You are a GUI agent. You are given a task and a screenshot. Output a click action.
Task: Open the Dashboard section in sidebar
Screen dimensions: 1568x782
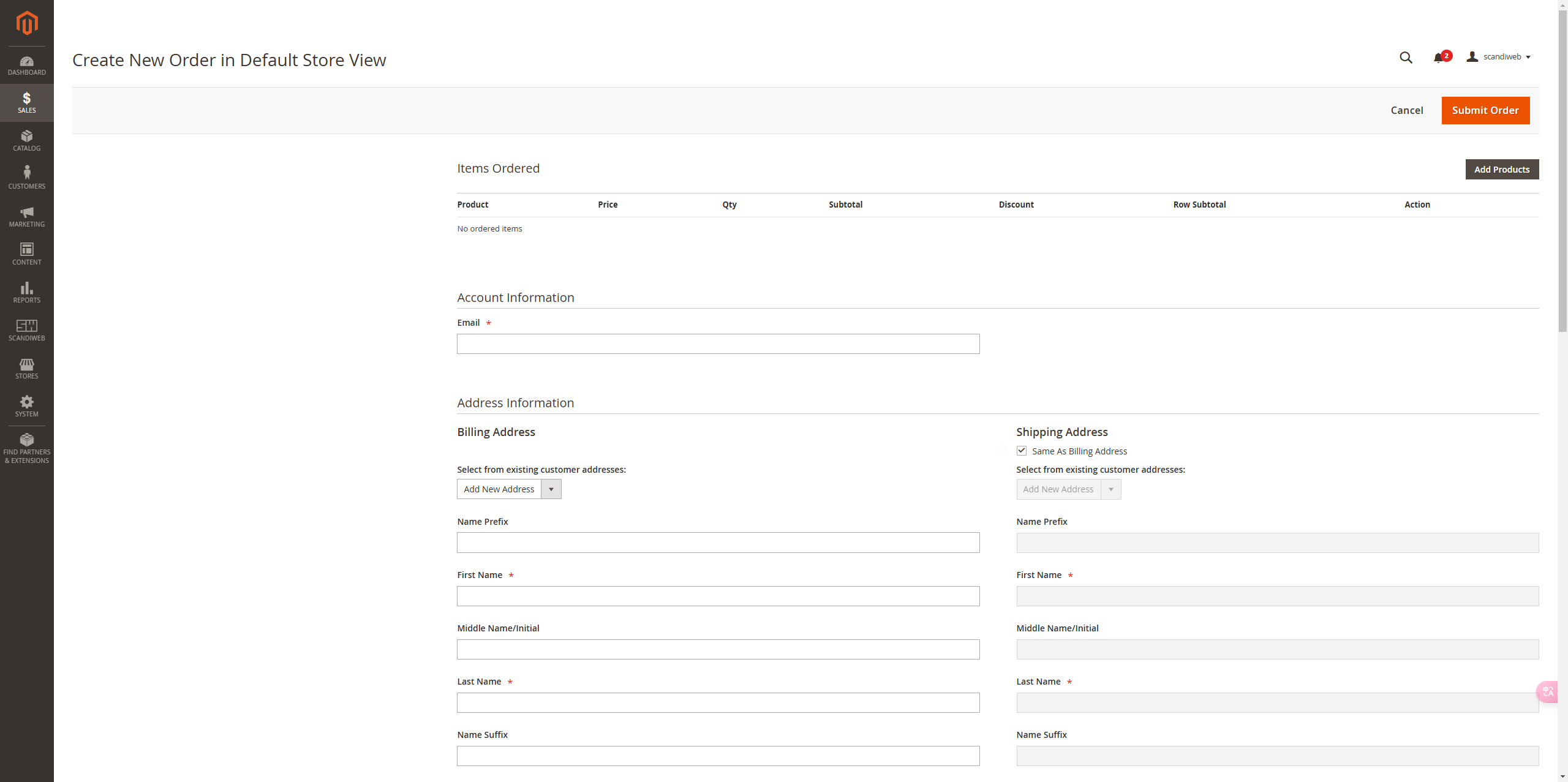point(26,66)
